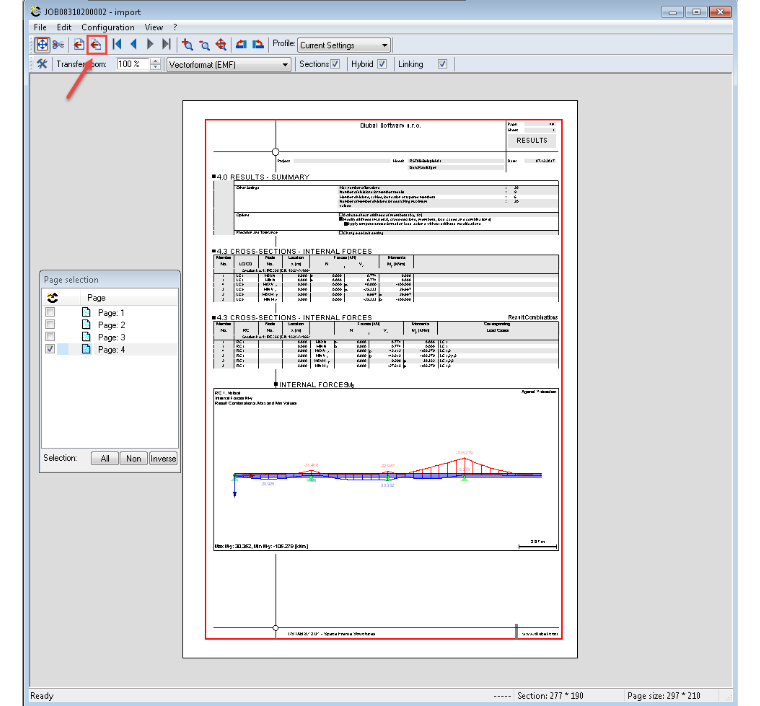Open the ? help menu
The image size is (760, 706).
click(175, 27)
